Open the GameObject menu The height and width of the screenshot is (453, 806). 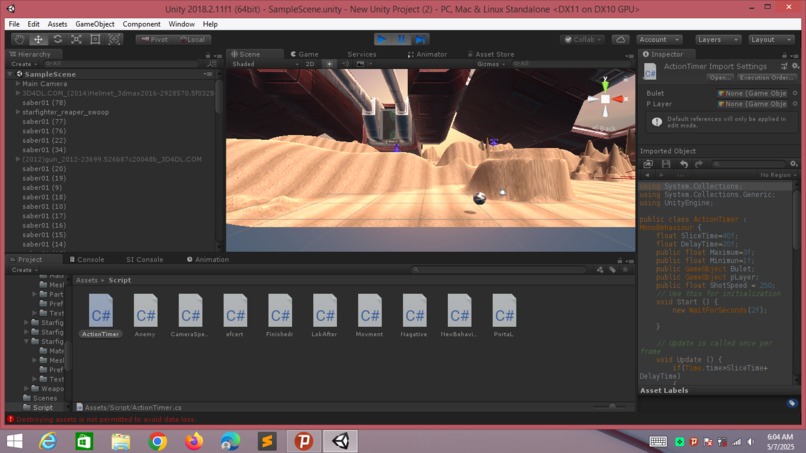[95, 24]
